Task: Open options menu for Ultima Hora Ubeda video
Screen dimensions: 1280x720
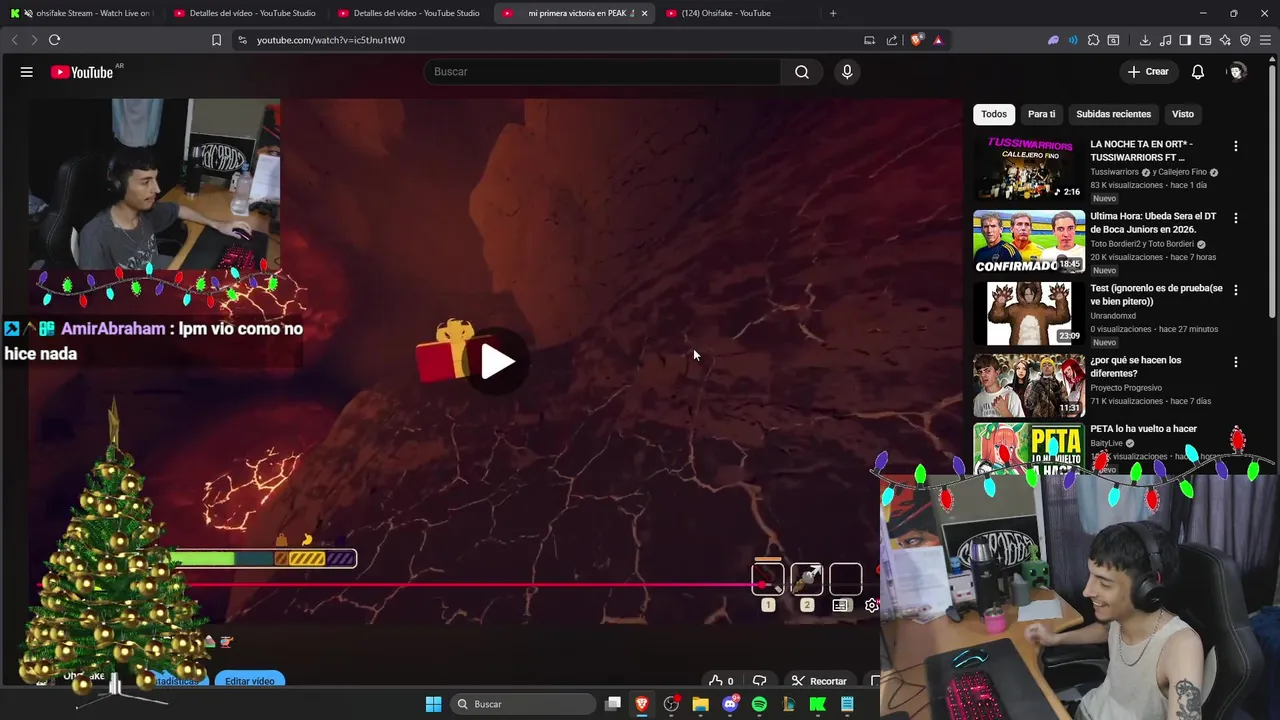Action: pos(1235,218)
